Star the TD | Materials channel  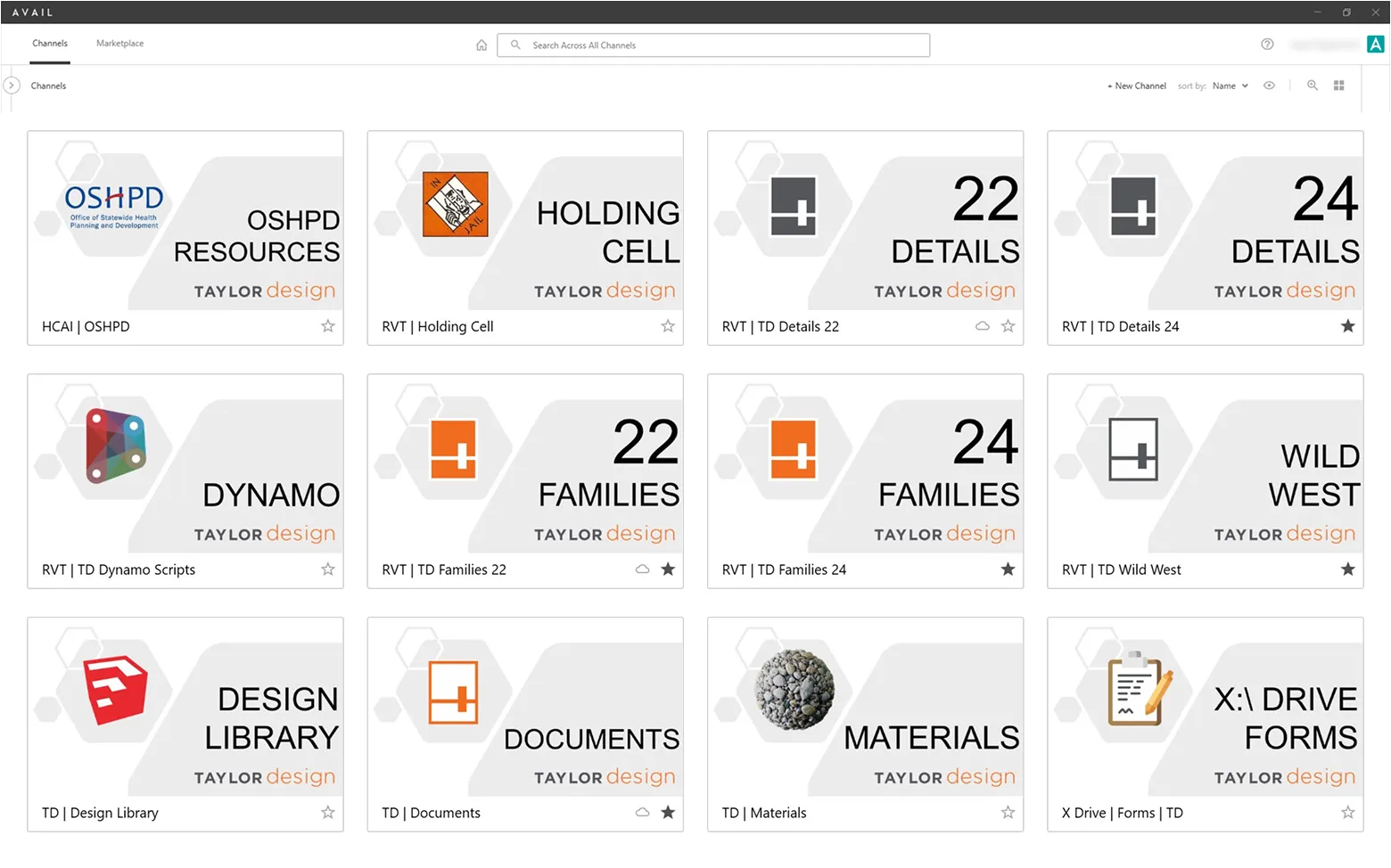pos(1008,813)
